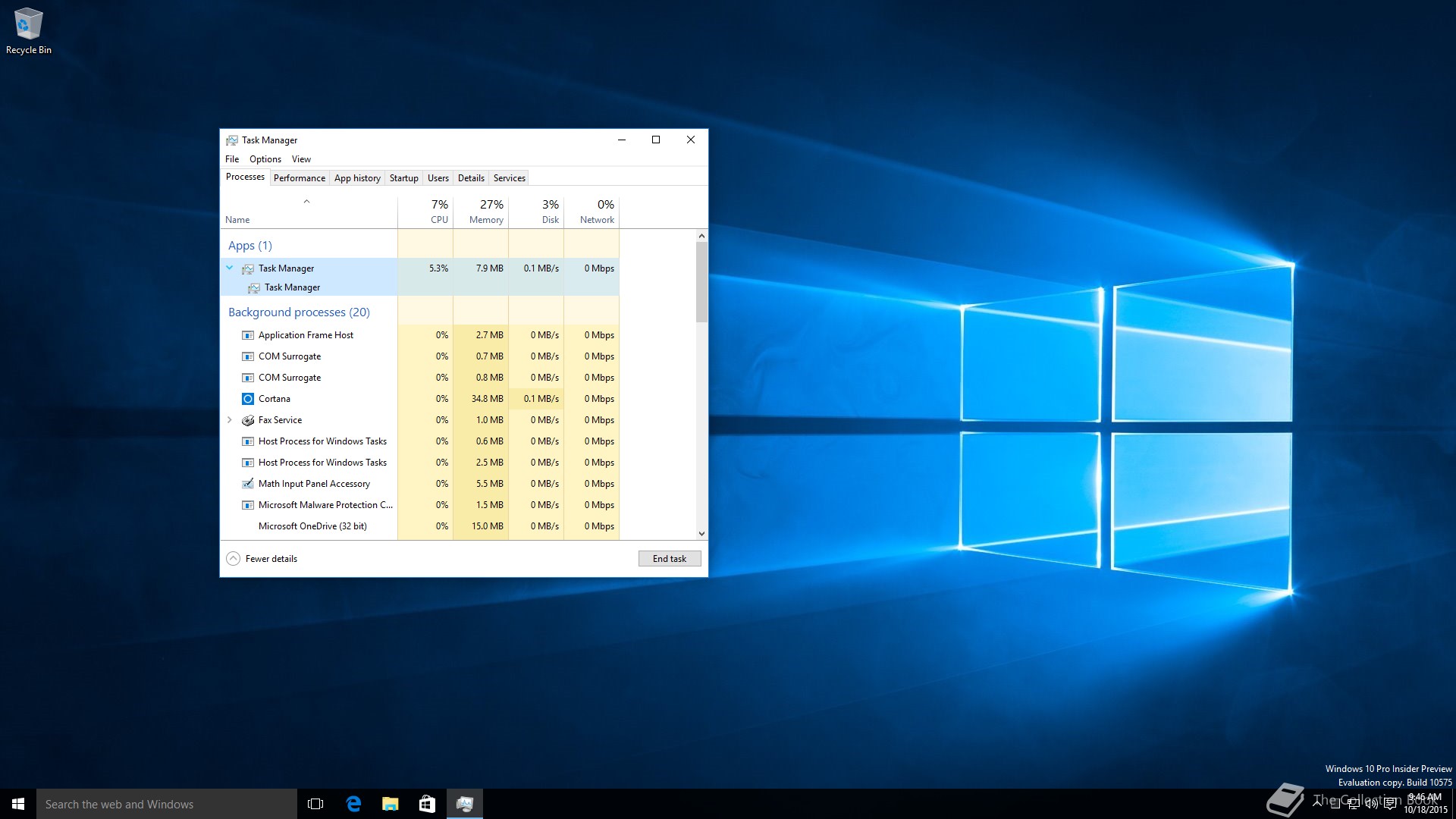Open Task View on the taskbar
Viewport: 1456px width, 819px height.
pyautogui.click(x=315, y=804)
